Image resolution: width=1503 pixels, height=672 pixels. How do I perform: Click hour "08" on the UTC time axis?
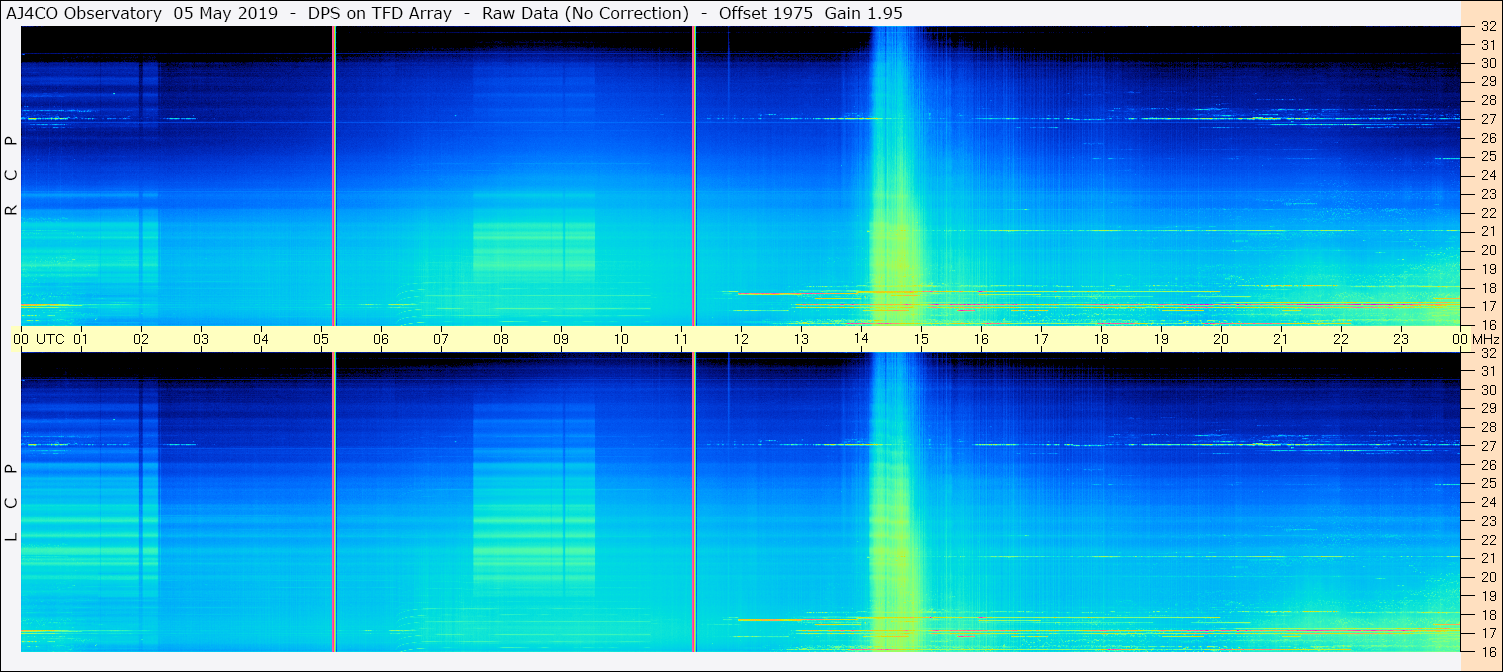(501, 339)
